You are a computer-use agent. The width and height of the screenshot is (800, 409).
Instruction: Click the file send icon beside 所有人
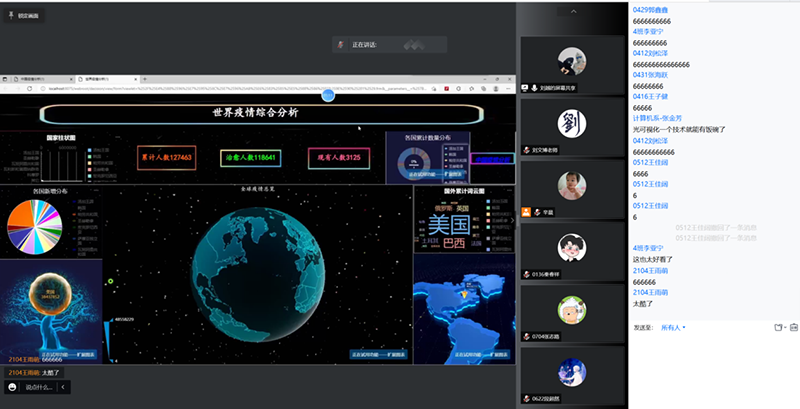coord(778,327)
